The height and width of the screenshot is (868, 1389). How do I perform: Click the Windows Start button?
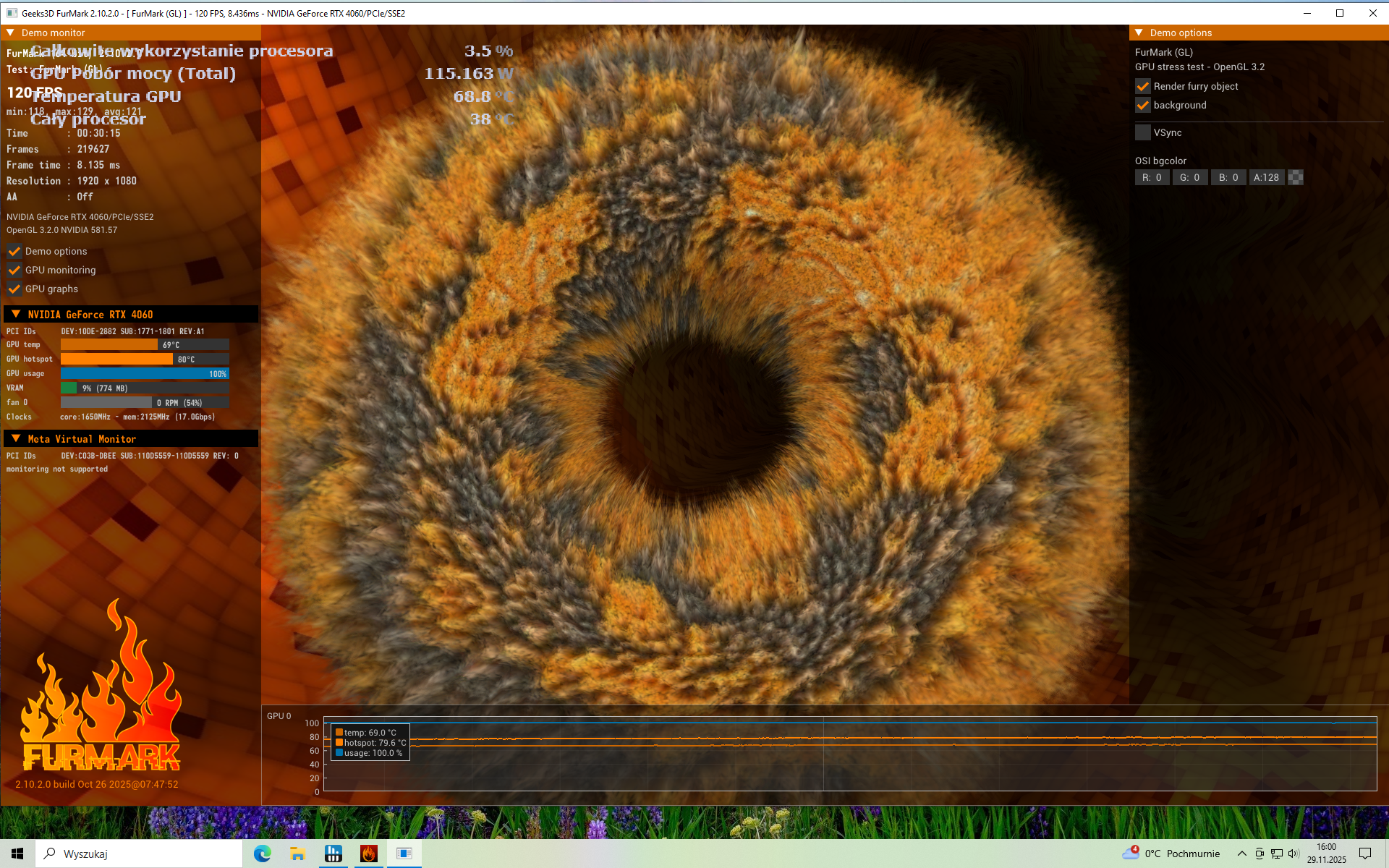[17, 854]
